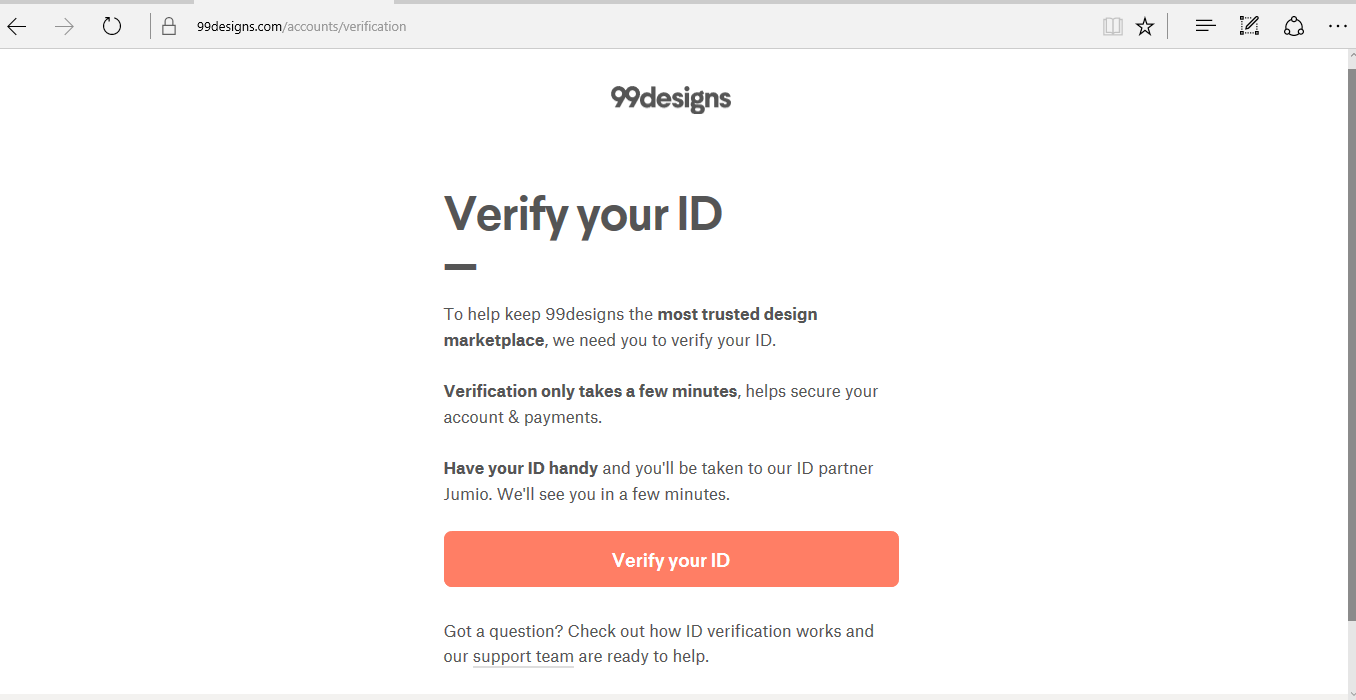Open reading view with the book icon
Viewport: 1356px width, 700px height.
pos(1113,27)
